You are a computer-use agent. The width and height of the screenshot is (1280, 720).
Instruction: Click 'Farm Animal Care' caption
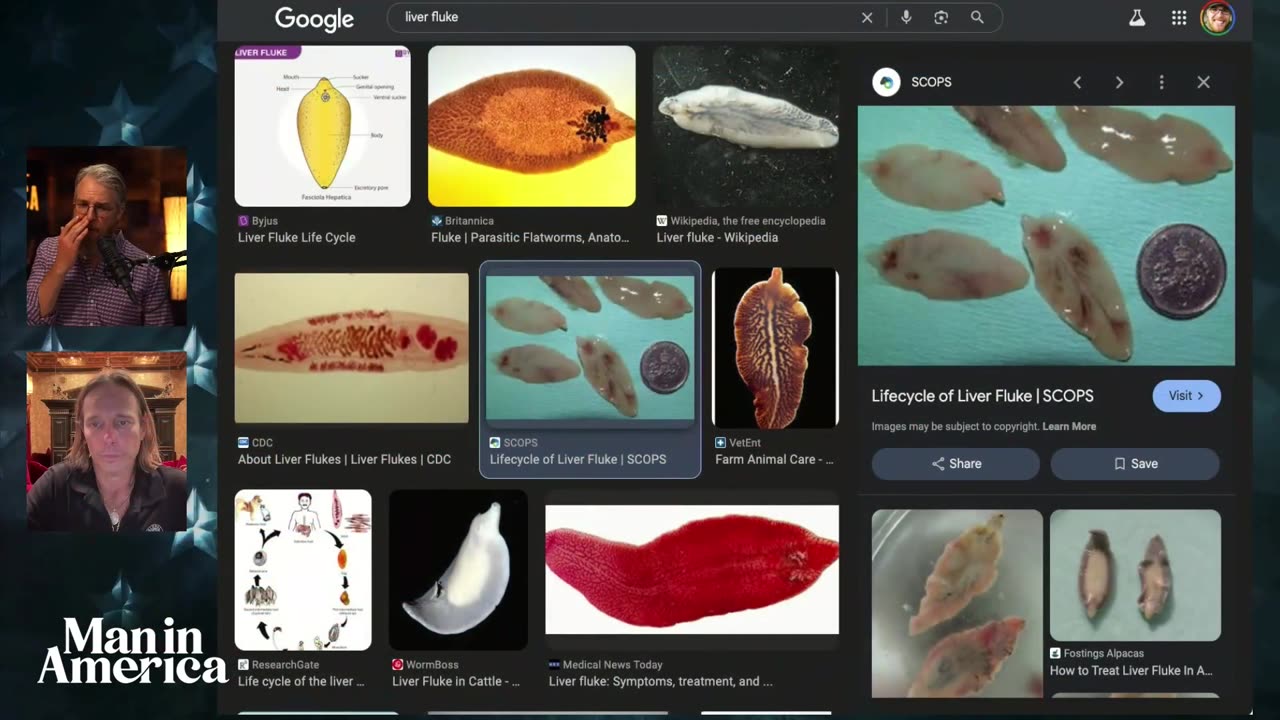point(774,460)
